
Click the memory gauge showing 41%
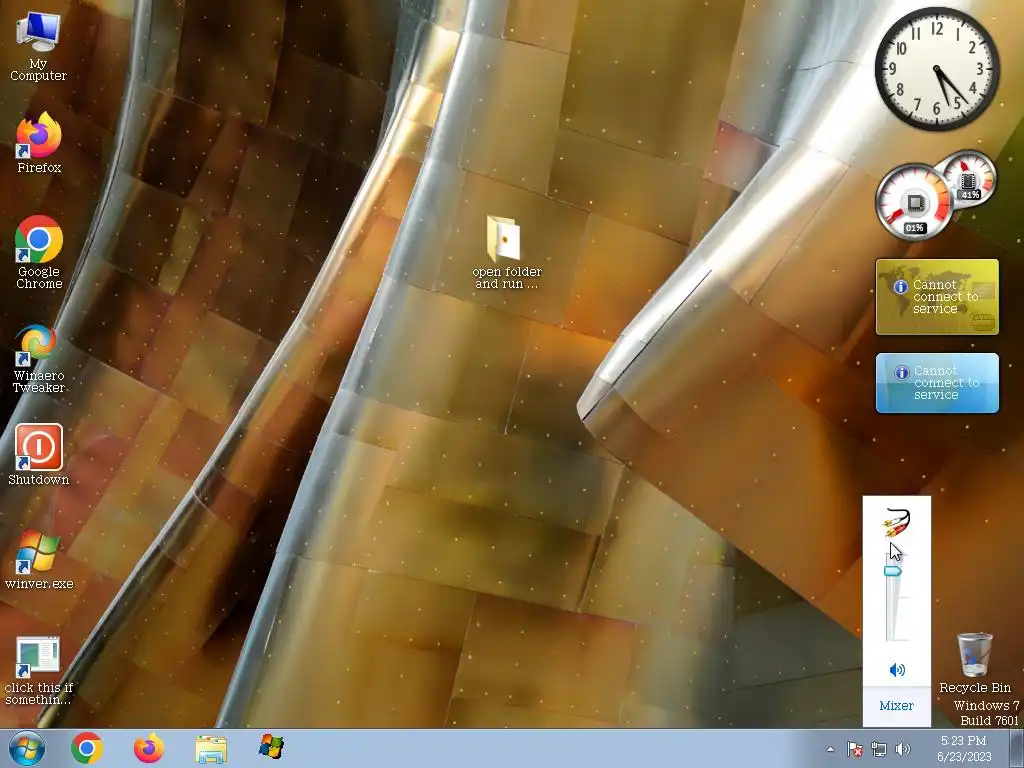(968, 178)
